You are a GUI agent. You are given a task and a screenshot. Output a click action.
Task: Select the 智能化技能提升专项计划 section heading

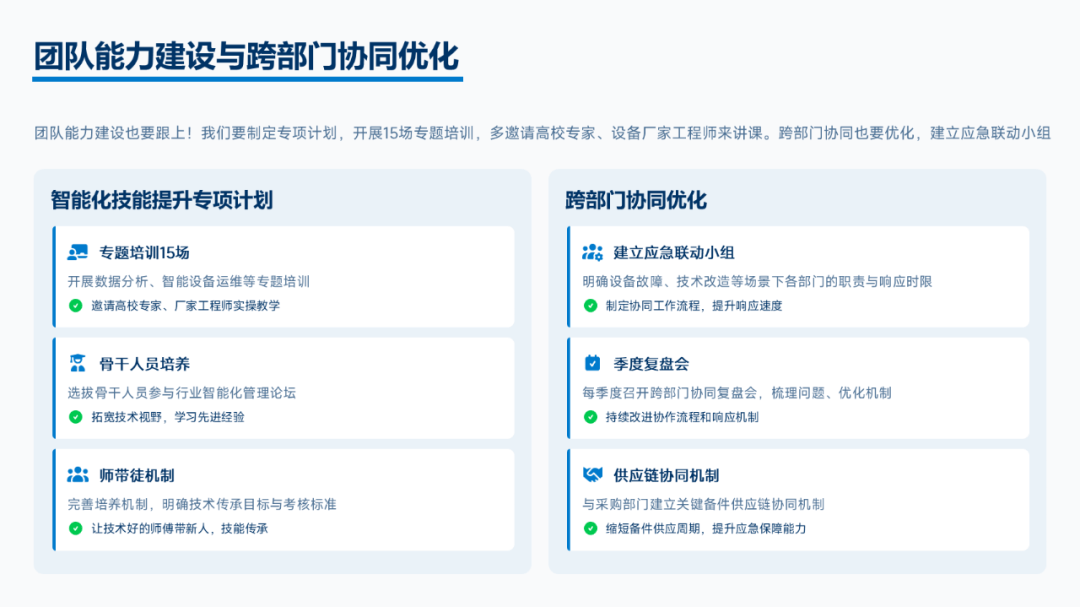click(x=162, y=200)
